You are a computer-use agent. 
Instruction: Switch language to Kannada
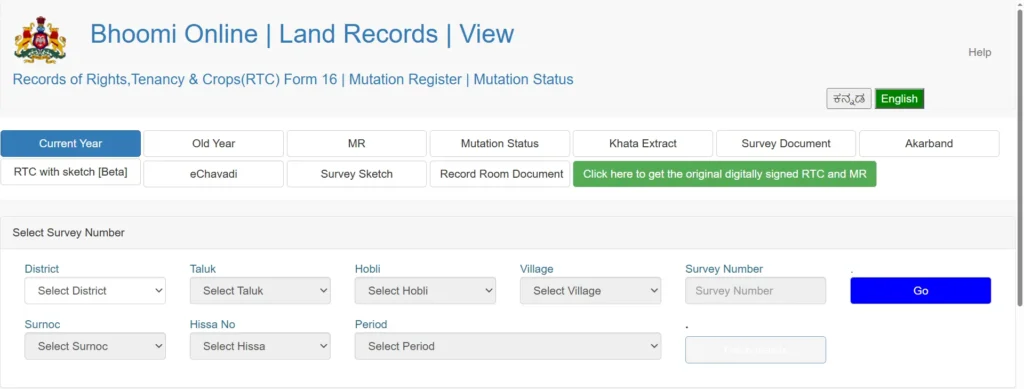pyautogui.click(x=848, y=99)
